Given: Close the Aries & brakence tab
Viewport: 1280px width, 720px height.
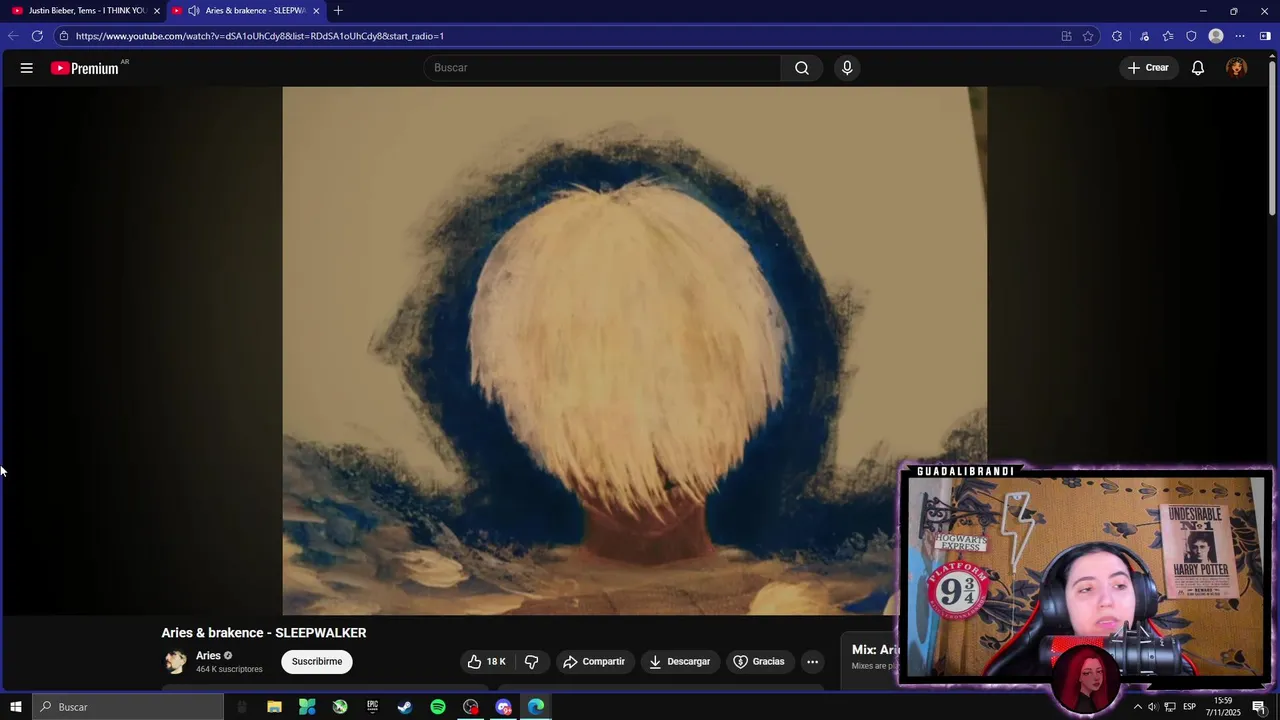Looking at the screenshot, I should click(x=316, y=10).
